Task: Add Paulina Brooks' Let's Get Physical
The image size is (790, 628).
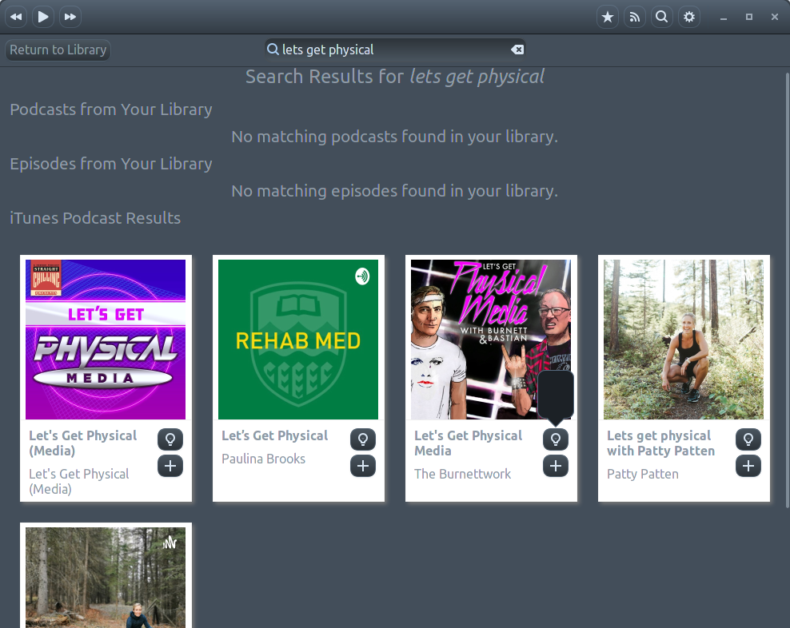Action: coord(363,466)
